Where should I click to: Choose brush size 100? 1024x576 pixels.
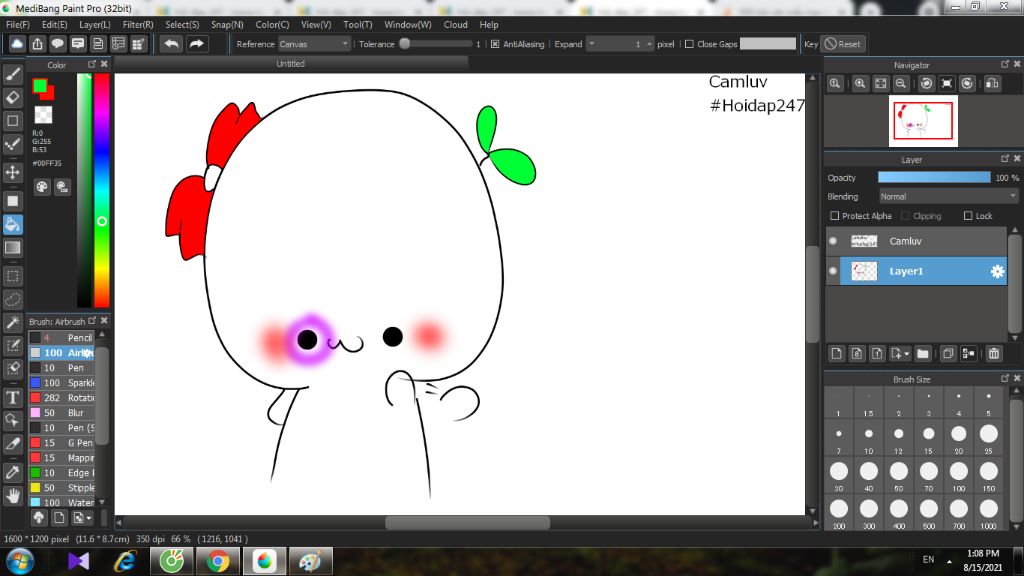click(959, 475)
